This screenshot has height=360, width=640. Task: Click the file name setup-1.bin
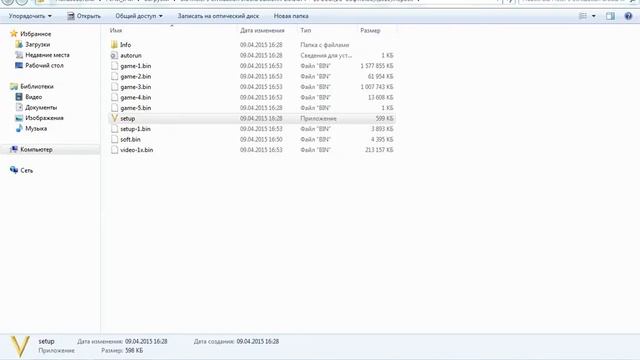(x=136, y=129)
